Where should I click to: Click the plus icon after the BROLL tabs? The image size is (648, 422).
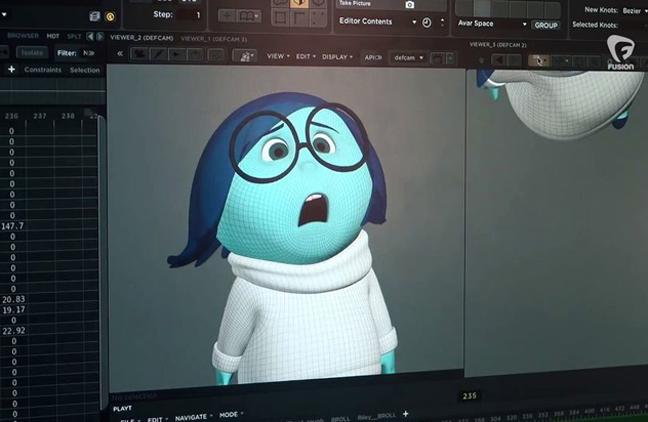tap(405, 413)
